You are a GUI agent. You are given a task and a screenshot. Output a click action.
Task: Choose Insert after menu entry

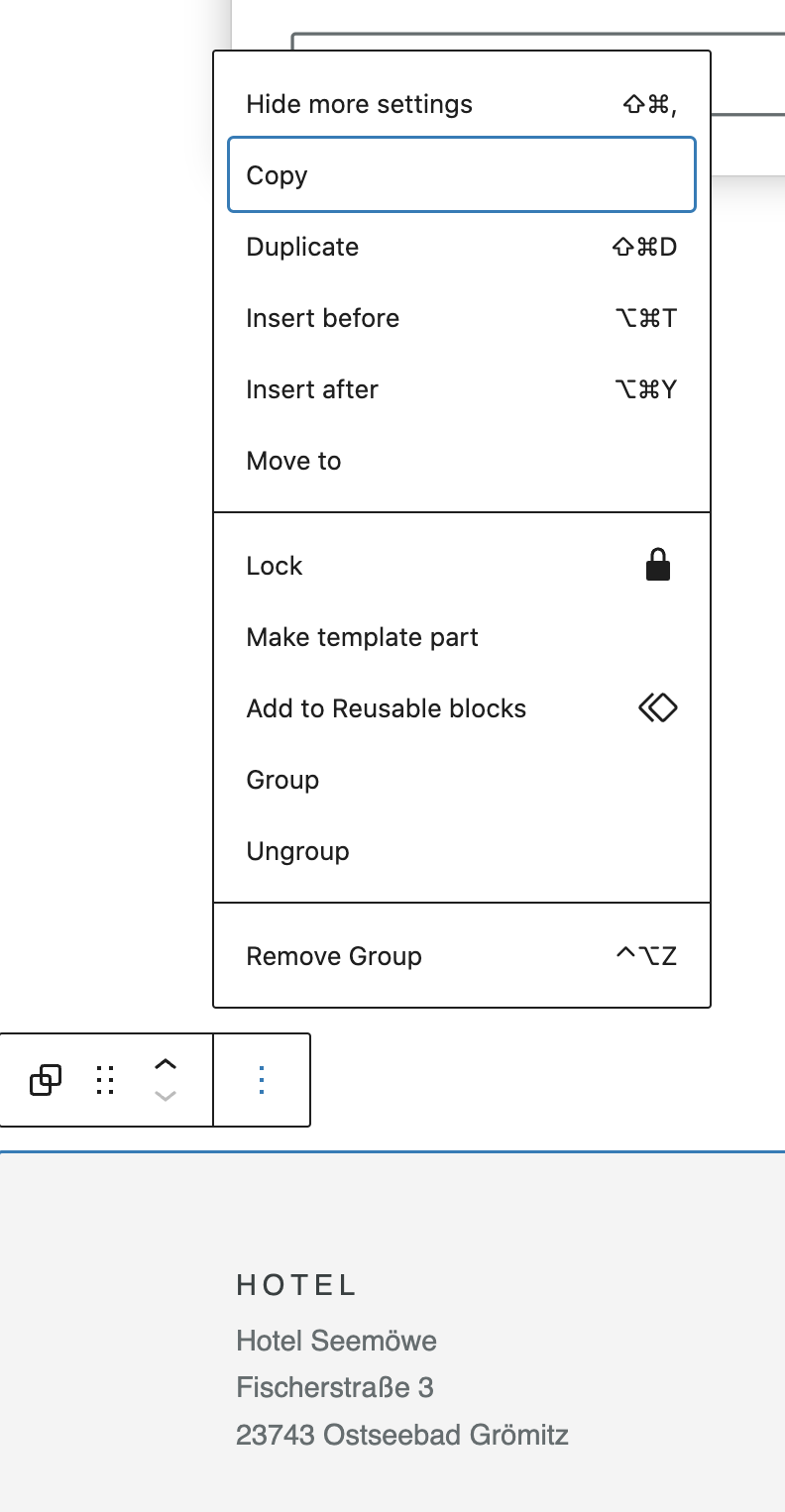(462, 389)
